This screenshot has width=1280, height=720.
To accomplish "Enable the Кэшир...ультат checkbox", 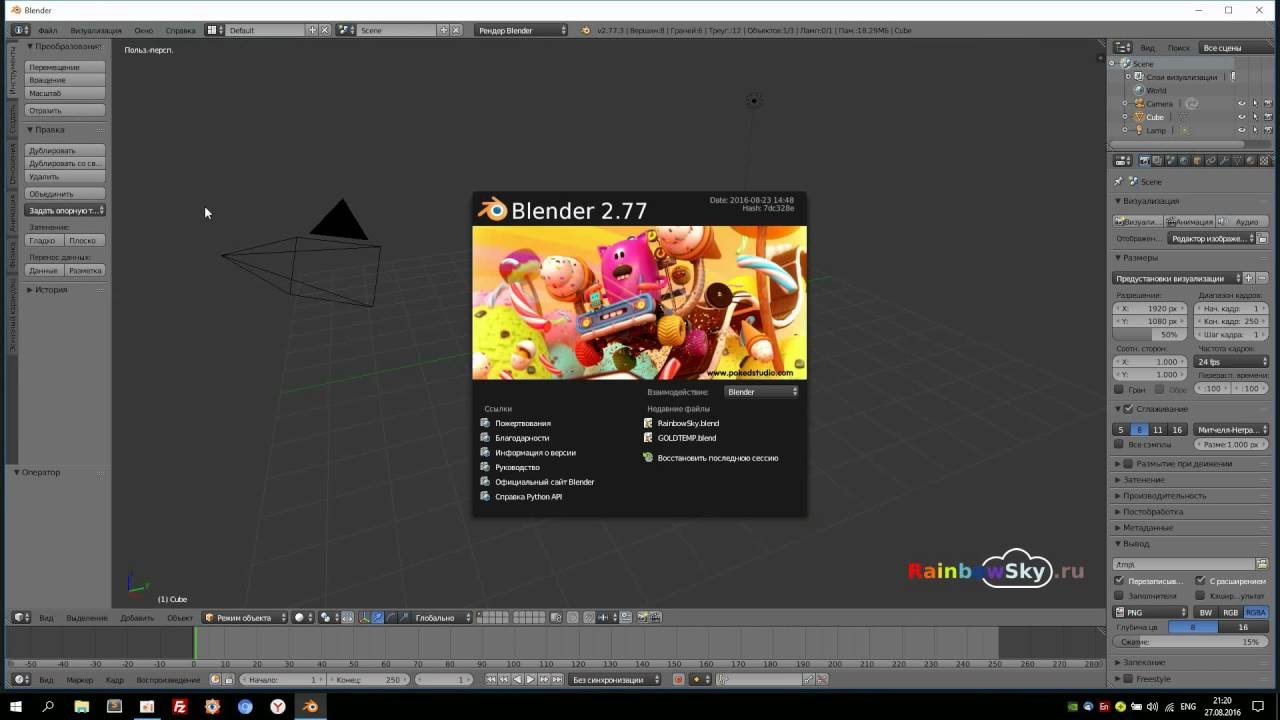I will 1200,596.
